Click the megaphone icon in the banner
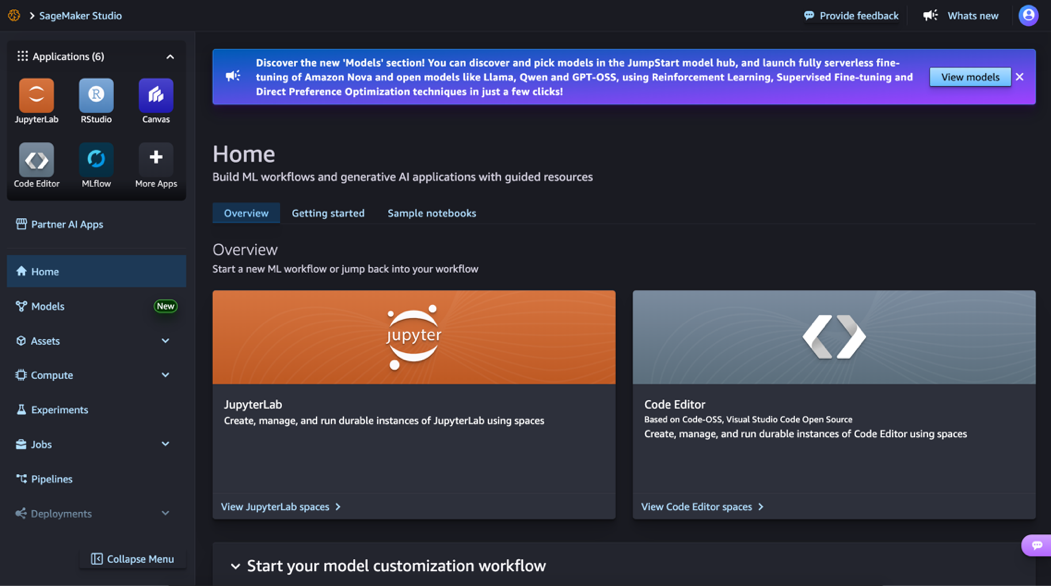 (233, 76)
